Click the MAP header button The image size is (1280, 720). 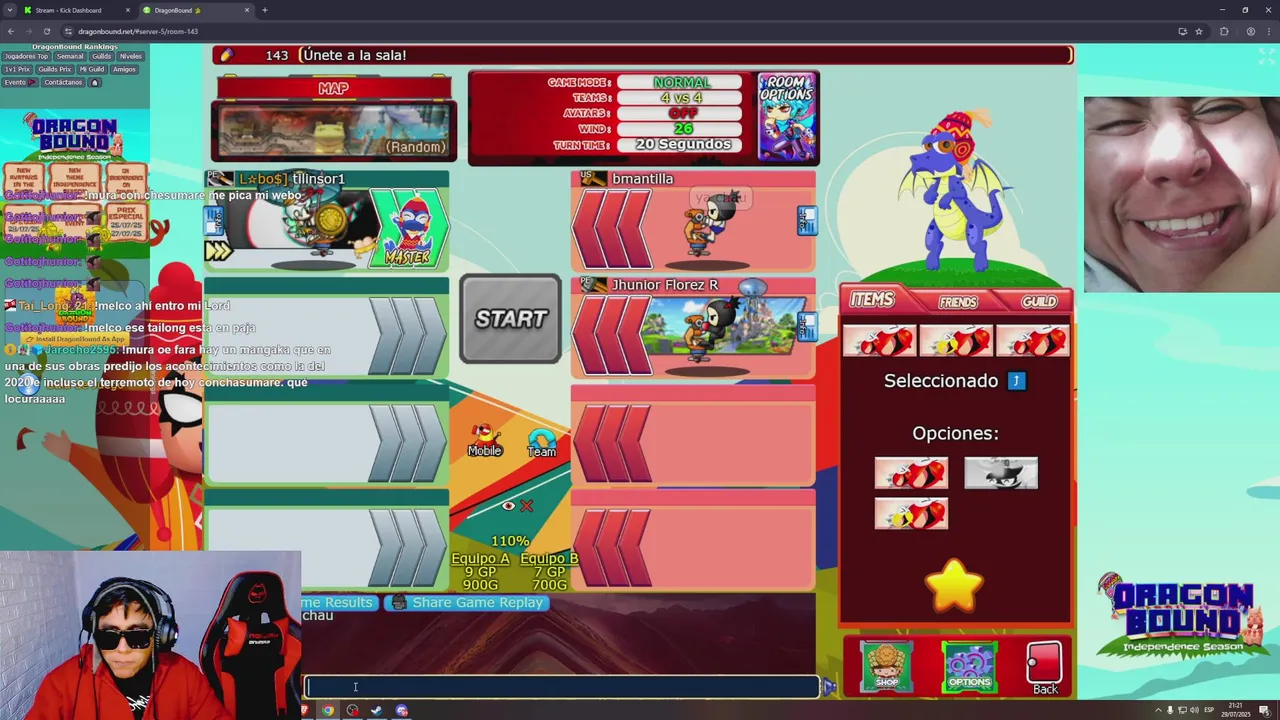click(334, 88)
